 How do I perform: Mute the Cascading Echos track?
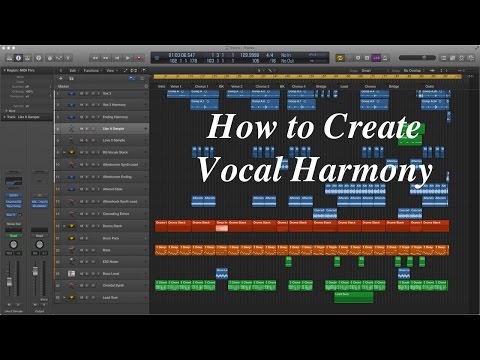81,214
